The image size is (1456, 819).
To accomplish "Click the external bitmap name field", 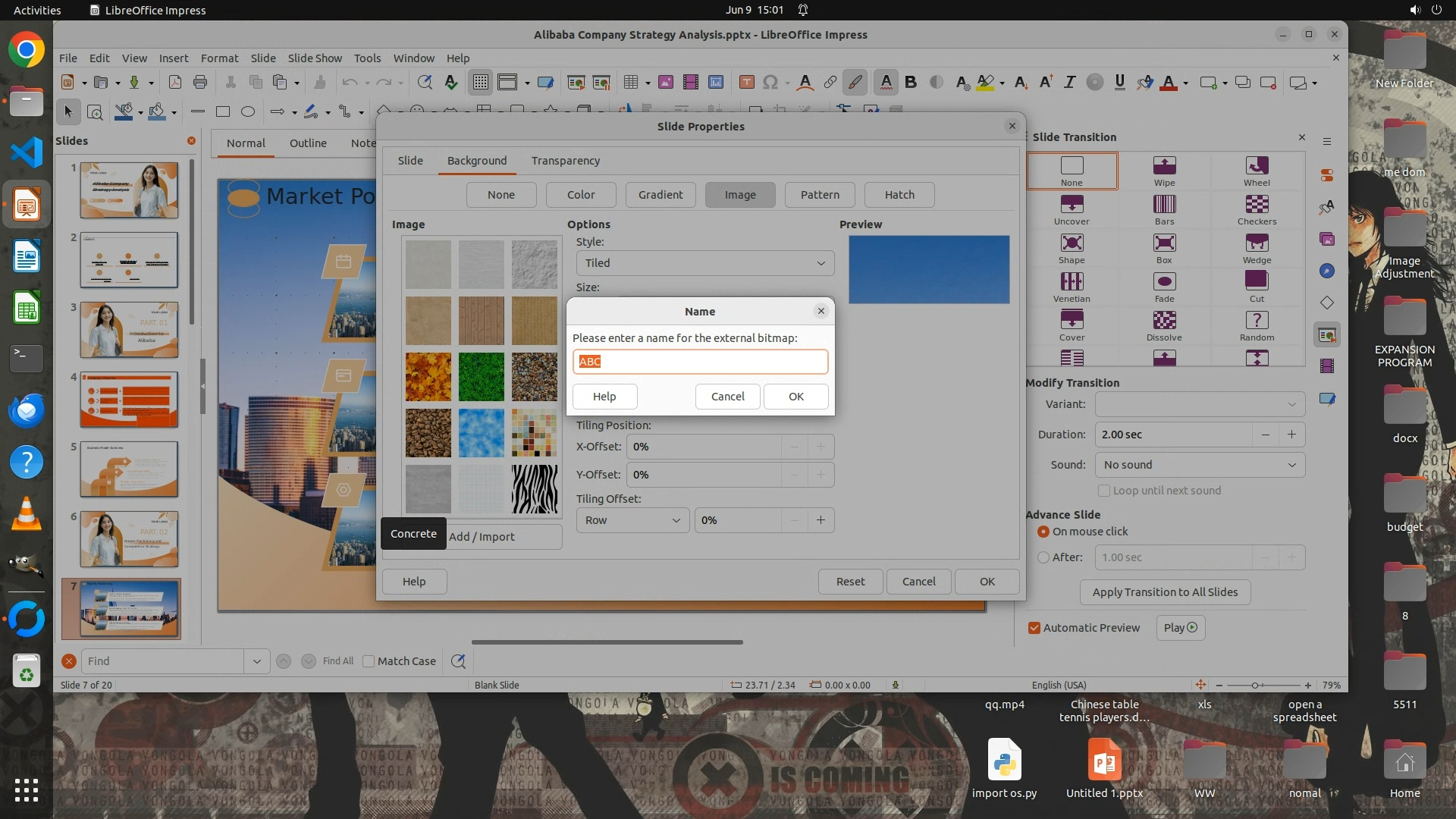I will (x=699, y=362).
